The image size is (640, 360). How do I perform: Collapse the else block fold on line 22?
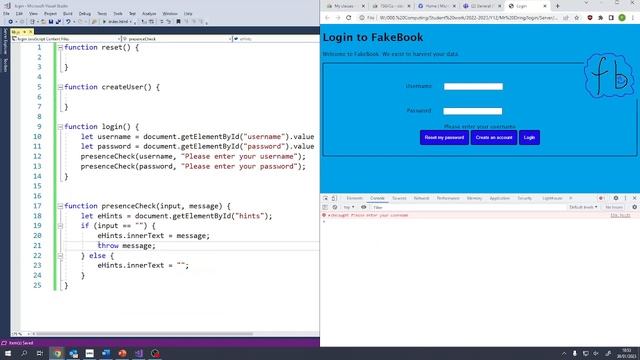(x=60, y=256)
